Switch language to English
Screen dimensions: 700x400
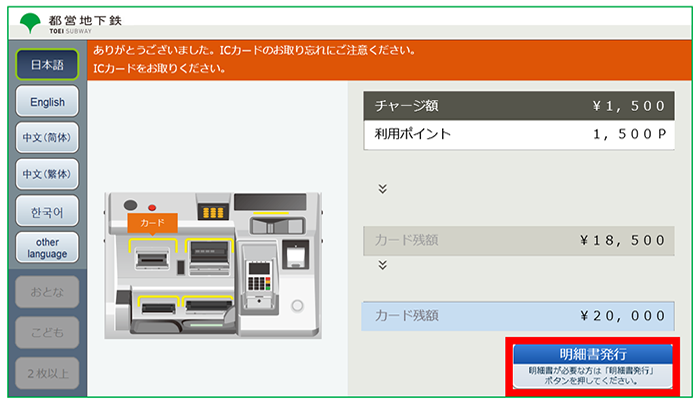(x=47, y=102)
